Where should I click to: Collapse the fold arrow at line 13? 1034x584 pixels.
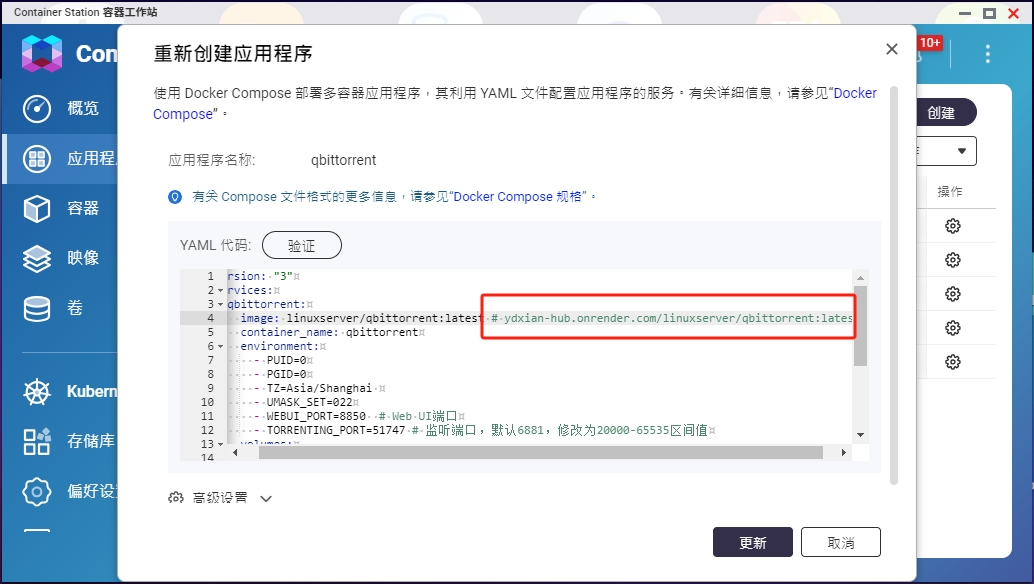pos(220,444)
